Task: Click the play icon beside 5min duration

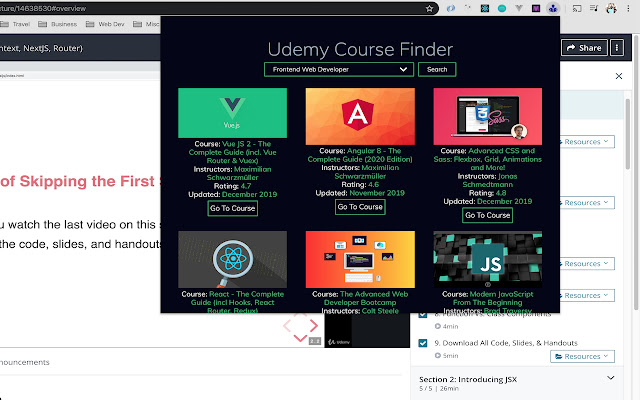Action: [x=438, y=356]
